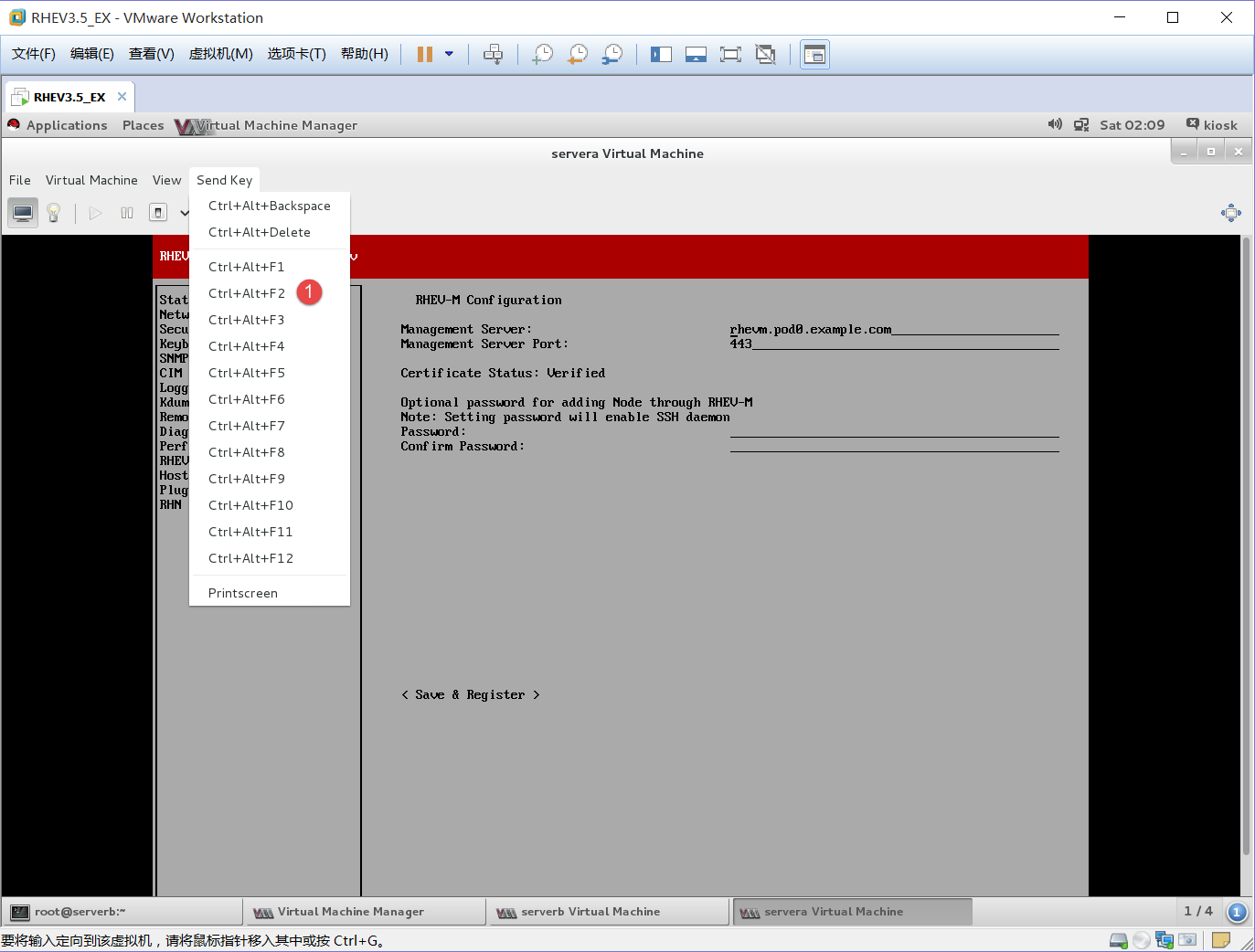Switch to Unity mode icon

point(765,54)
